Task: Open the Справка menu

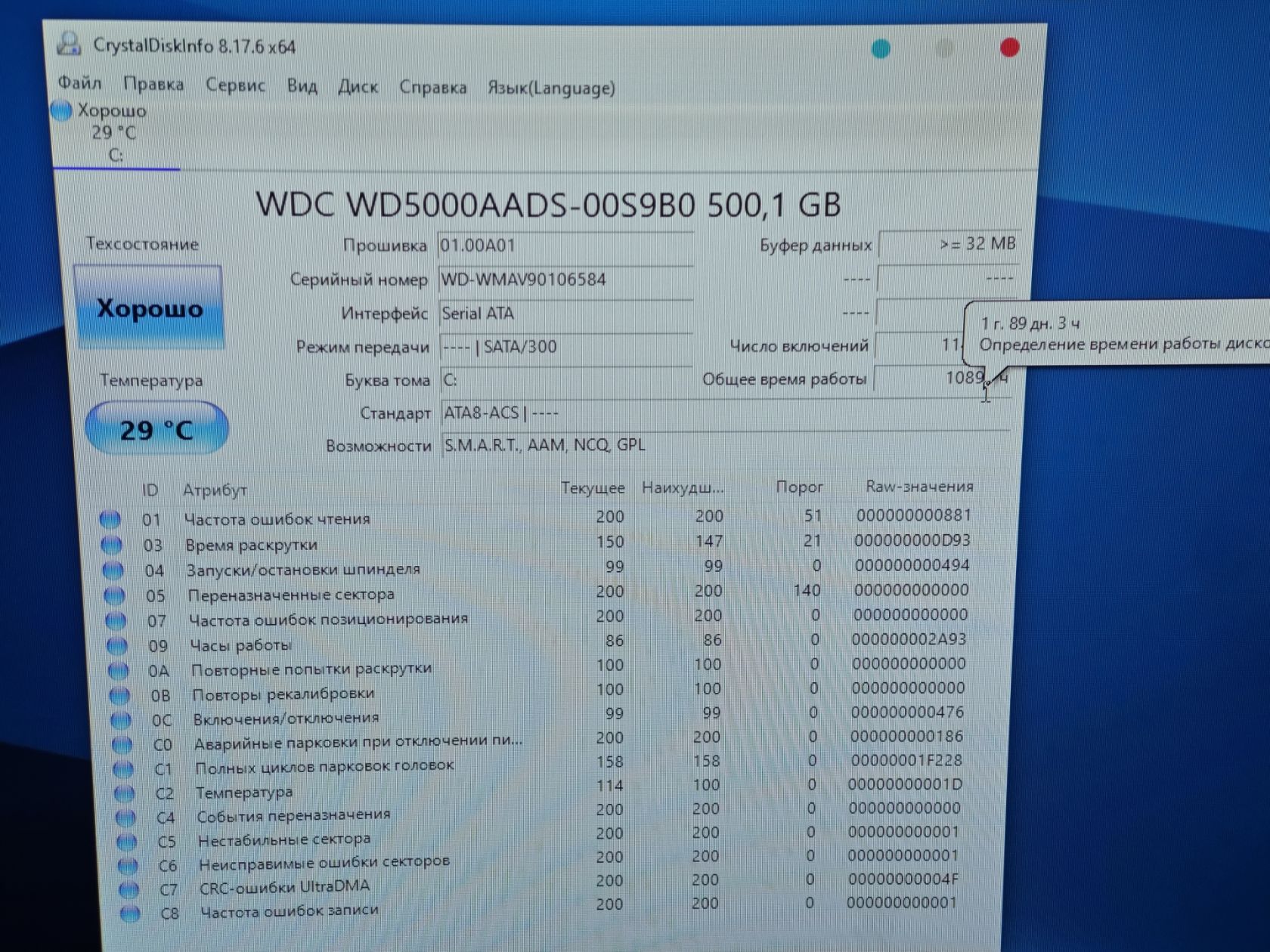Action: (x=432, y=88)
